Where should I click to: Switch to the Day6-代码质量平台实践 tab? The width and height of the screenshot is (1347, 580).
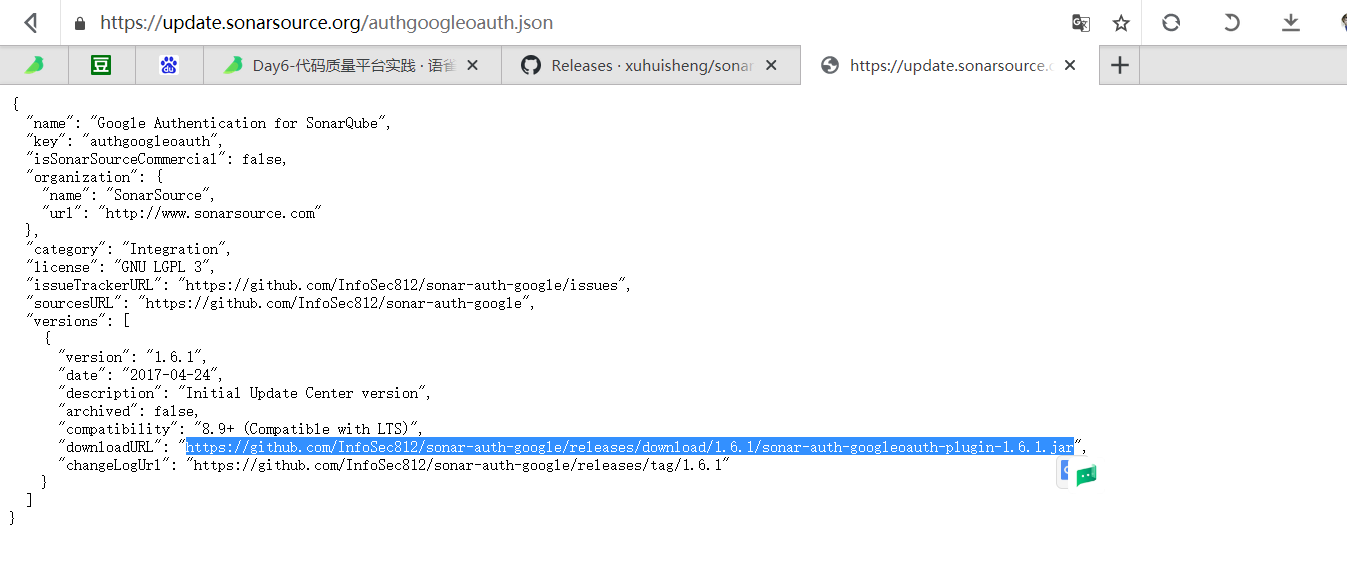click(352, 65)
